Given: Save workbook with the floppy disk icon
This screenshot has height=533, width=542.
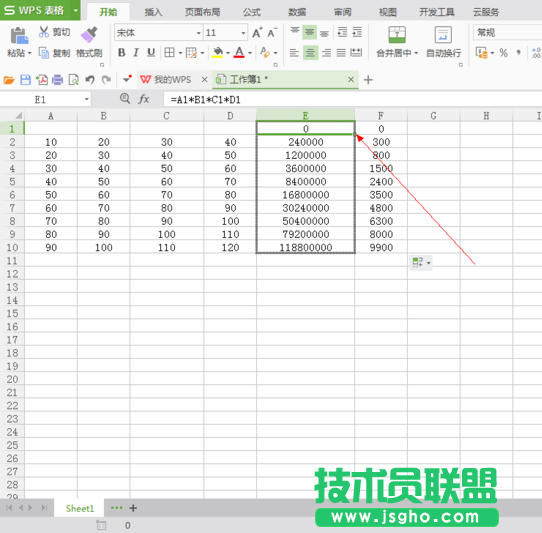Looking at the screenshot, I should tap(26, 80).
